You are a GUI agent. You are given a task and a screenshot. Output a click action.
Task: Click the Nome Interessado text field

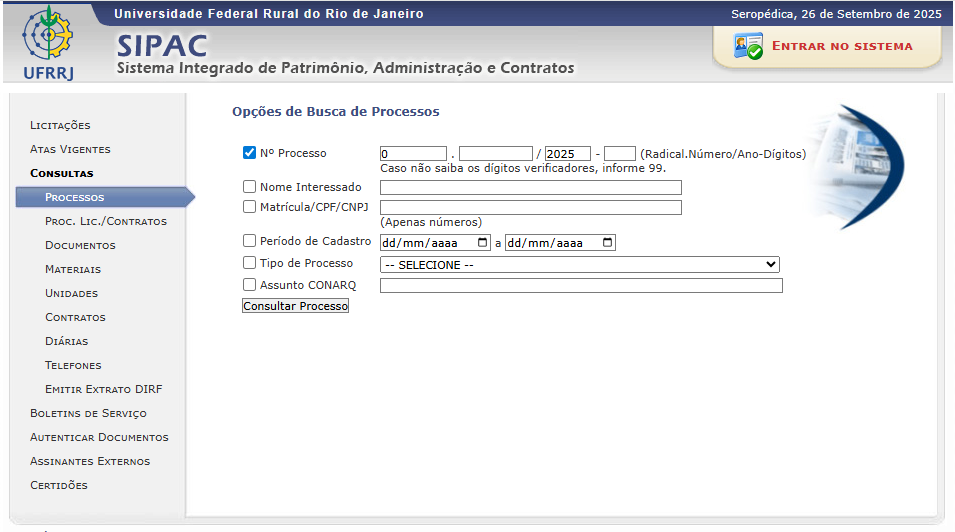tap(530, 187)
